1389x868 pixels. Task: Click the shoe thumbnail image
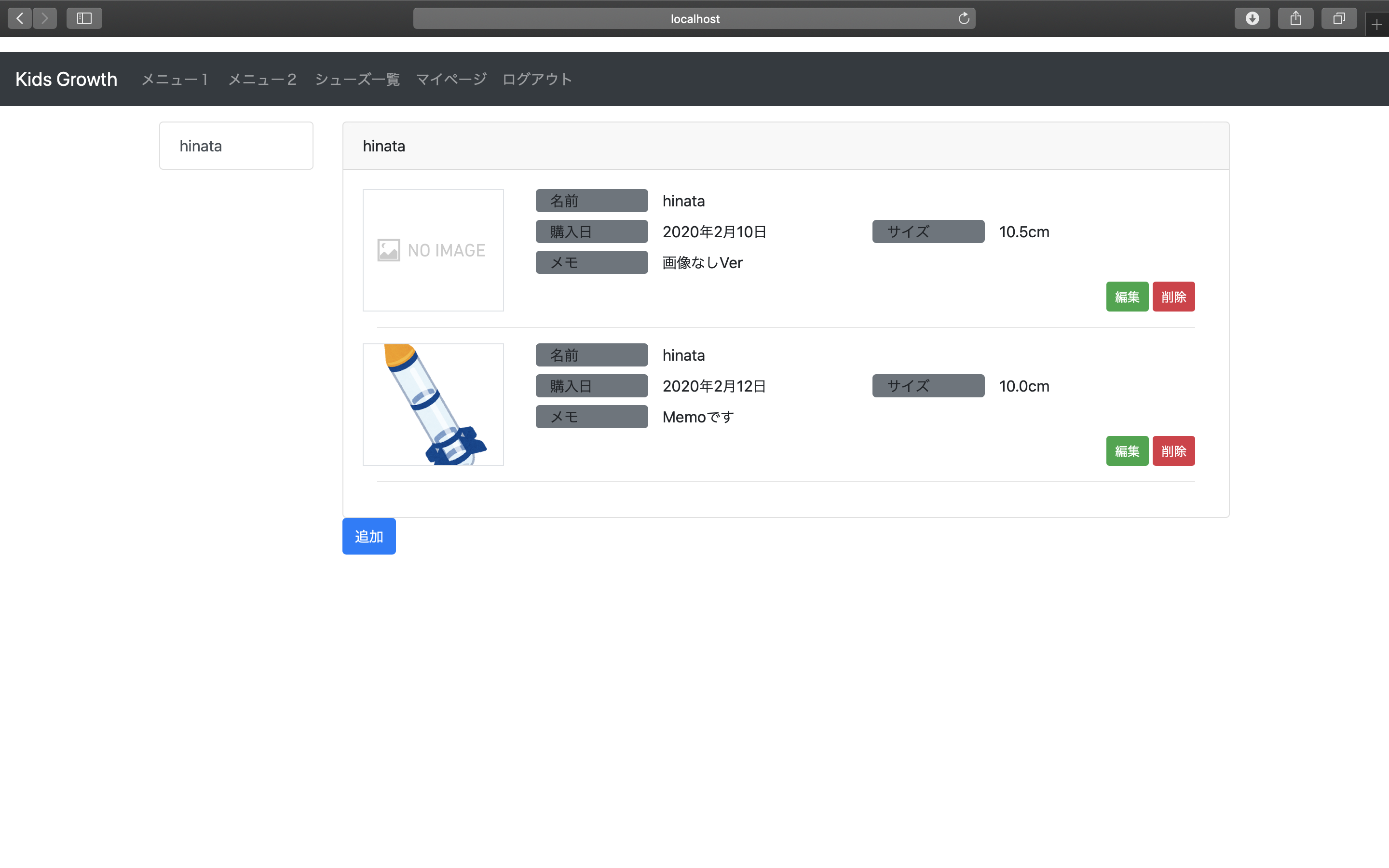(434, 405)
